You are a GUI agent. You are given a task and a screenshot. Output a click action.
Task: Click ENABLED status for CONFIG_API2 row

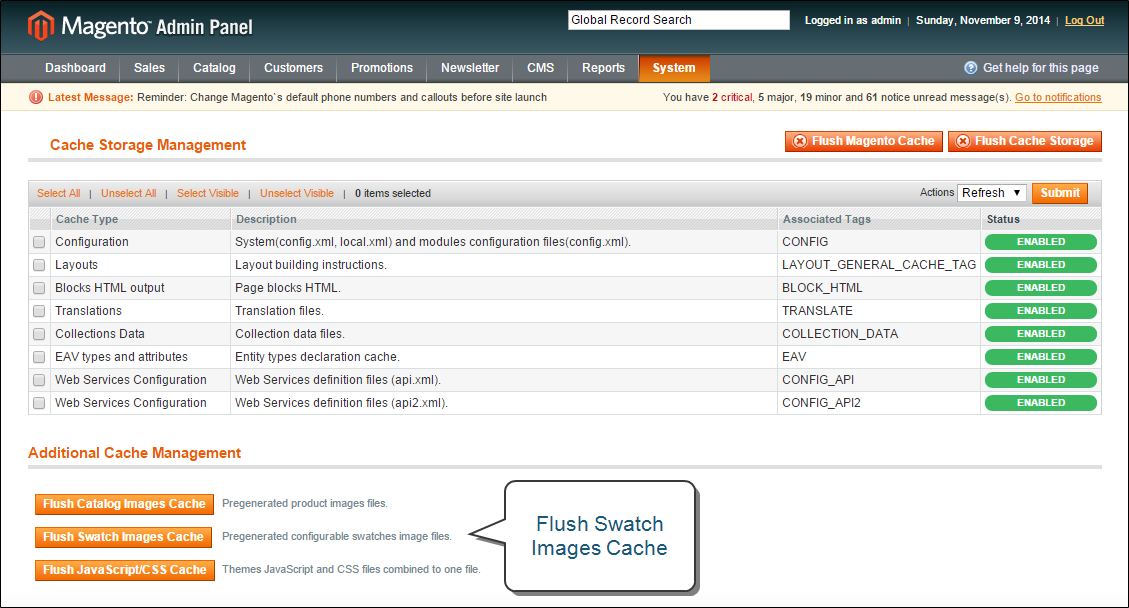(x=1040, y=403)
